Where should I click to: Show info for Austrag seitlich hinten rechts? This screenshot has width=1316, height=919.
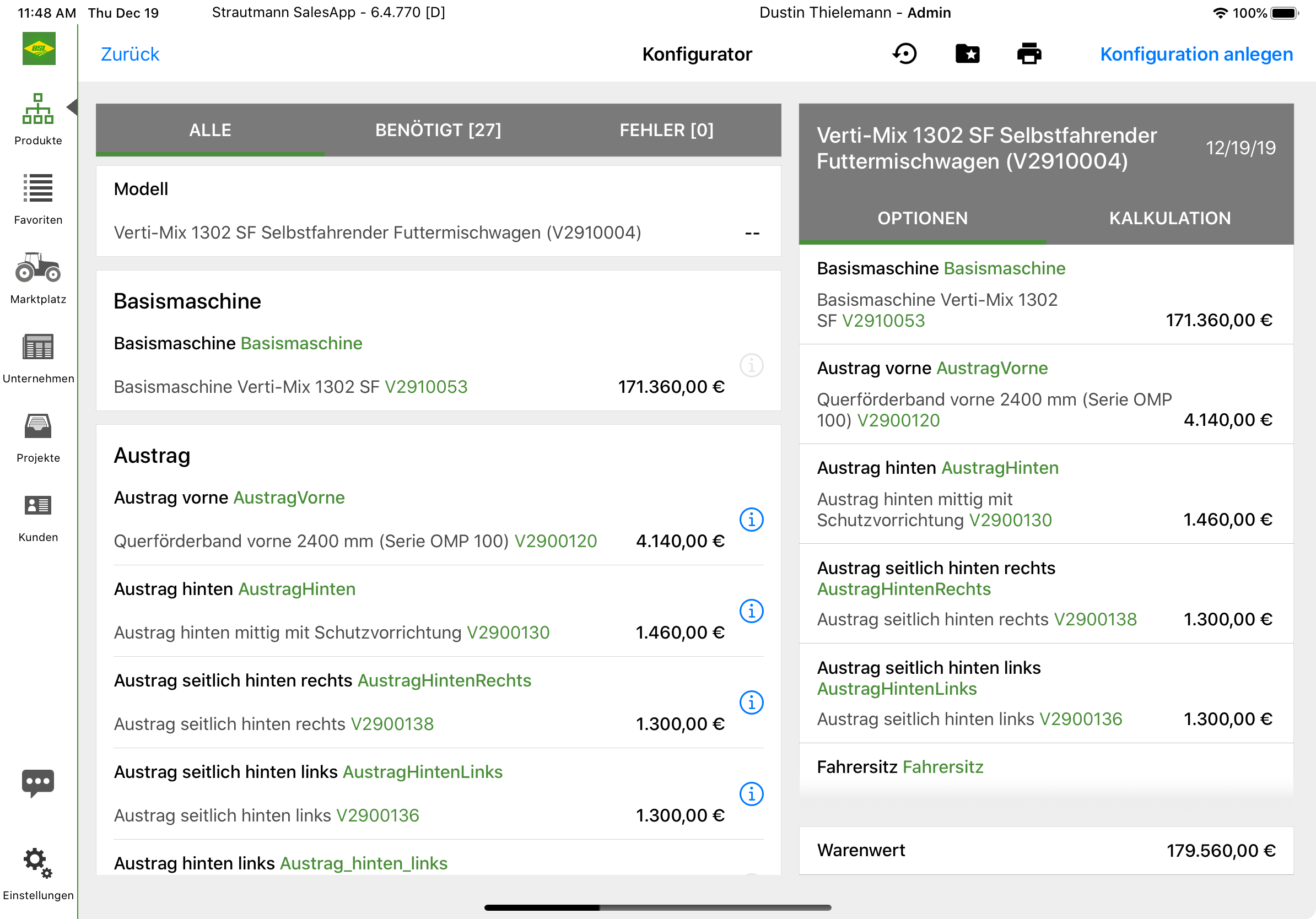752,702
